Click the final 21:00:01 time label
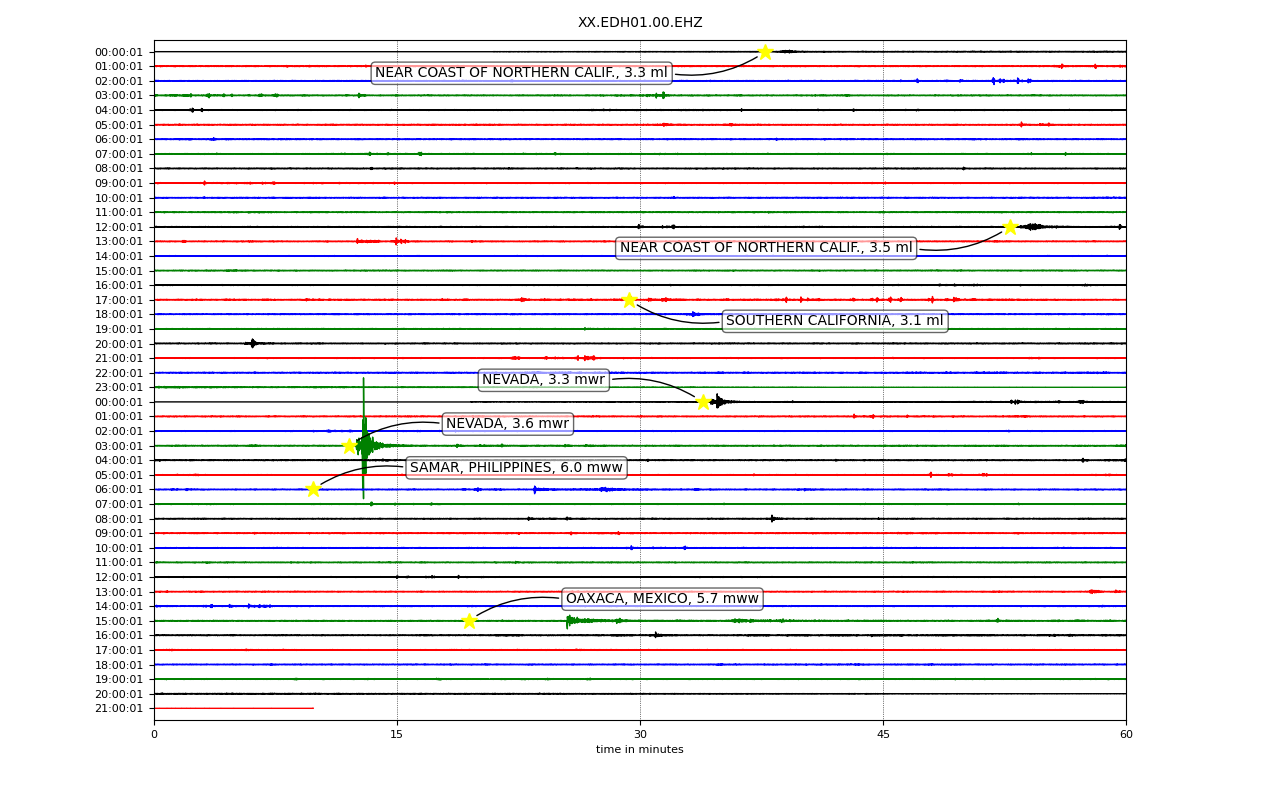1280x800 pixels. 119,709
